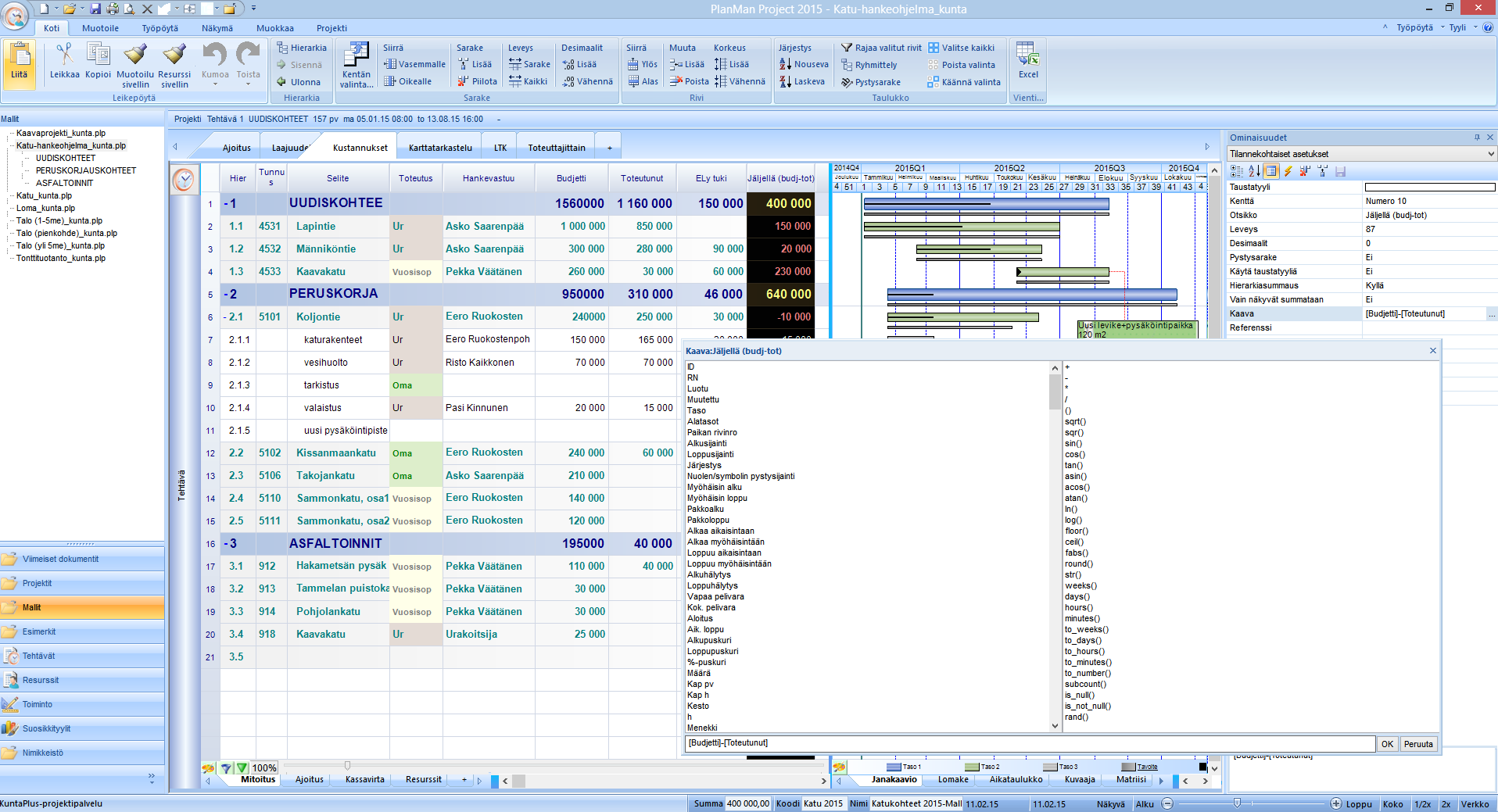Click the A-Z sort icon in Ominaisuudet
Screen dimensions: 1498x812
(x=1253, y=171)
